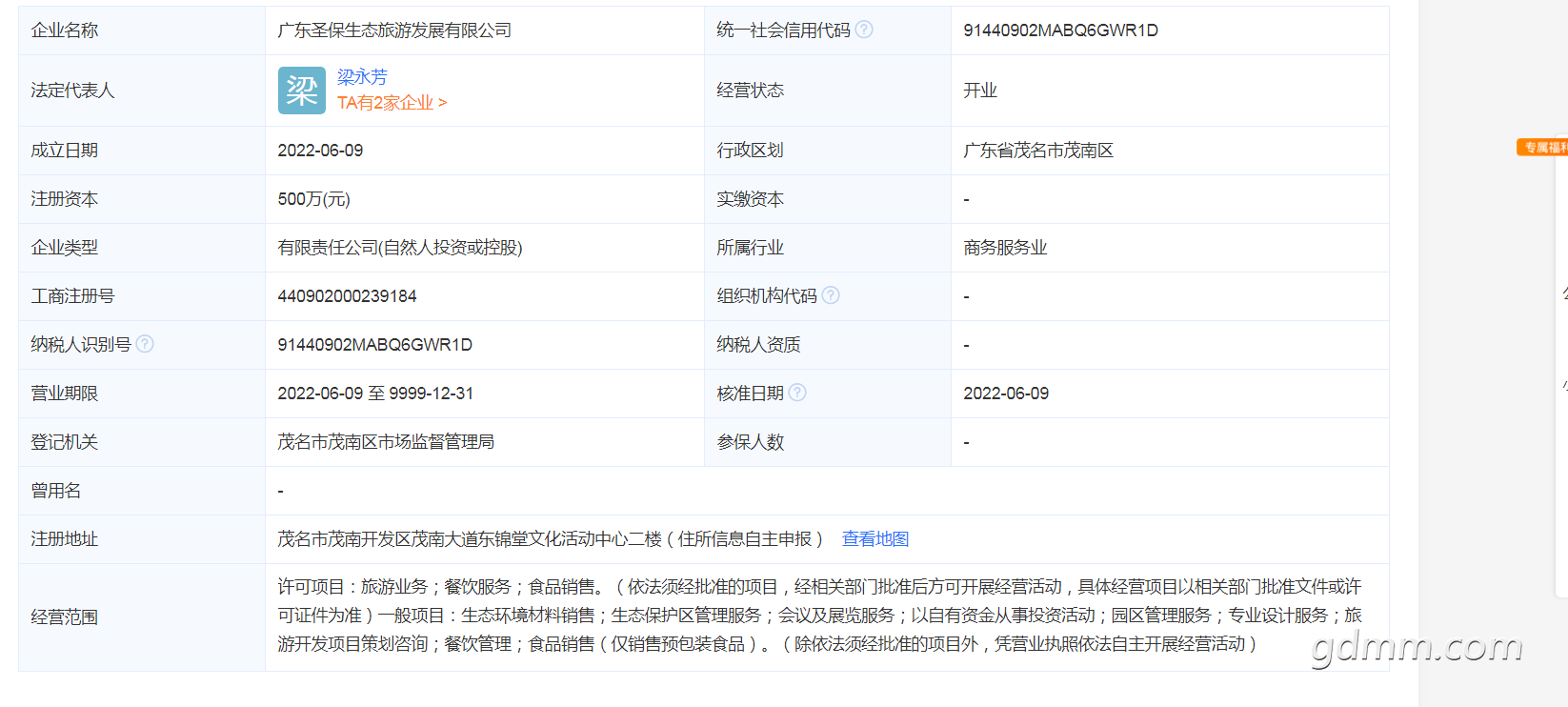Click help icon next to 核准日期
The height and width of the screenshot is (707, 1568).
tap(797, 393)
